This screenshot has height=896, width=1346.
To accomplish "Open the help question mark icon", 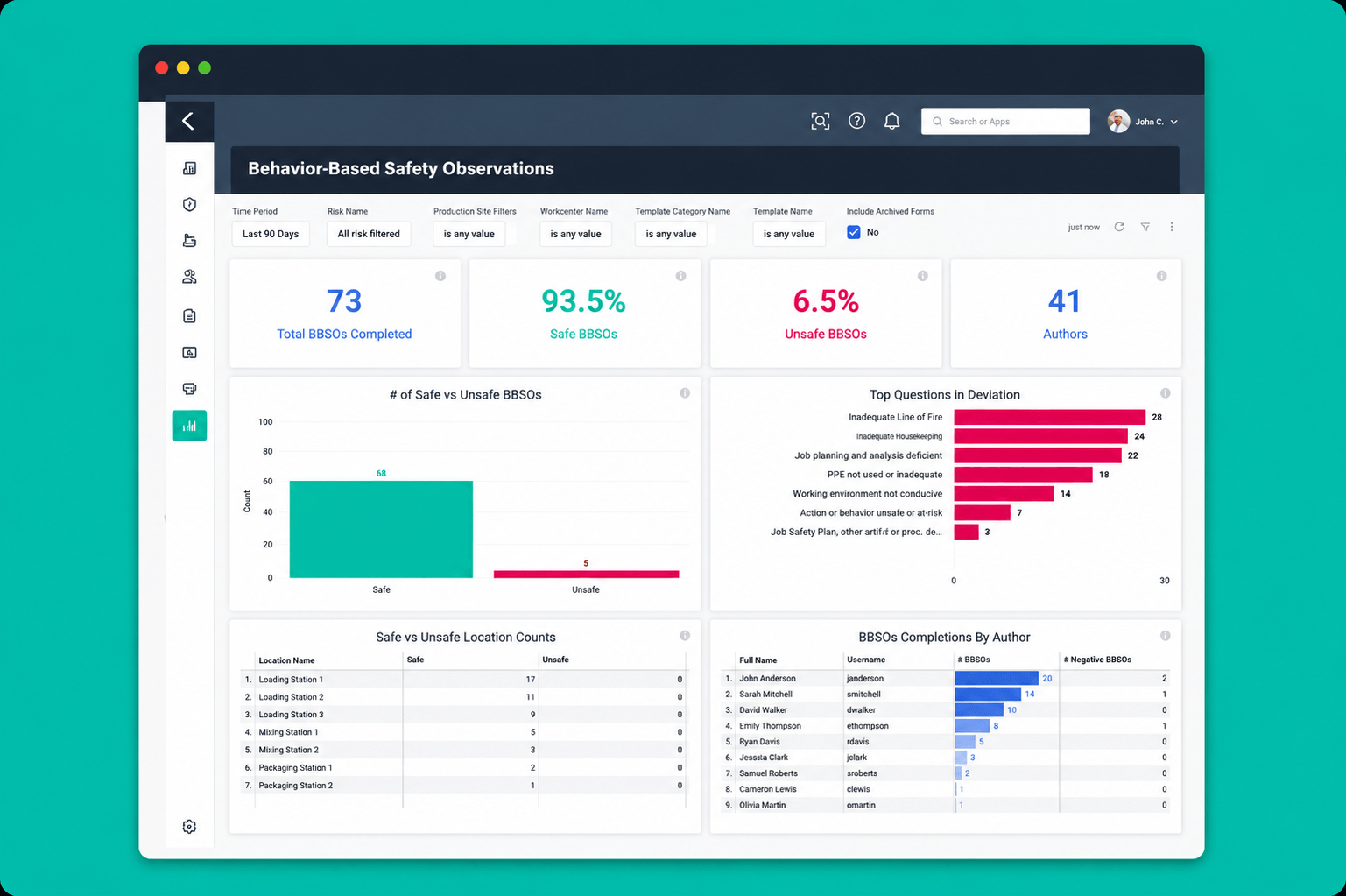I will point(857,121).
